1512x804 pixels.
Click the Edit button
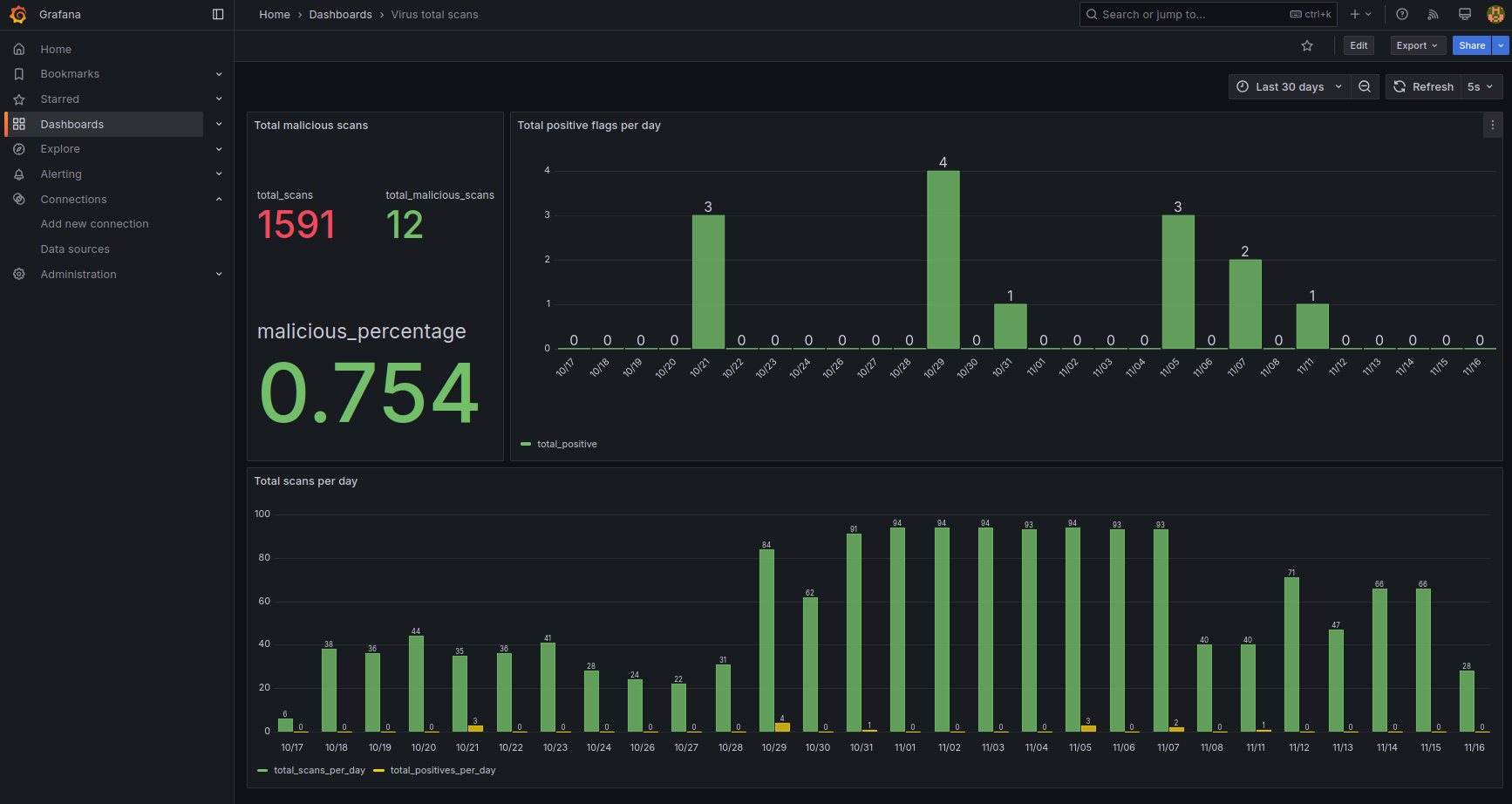[x=1358, y=45]
